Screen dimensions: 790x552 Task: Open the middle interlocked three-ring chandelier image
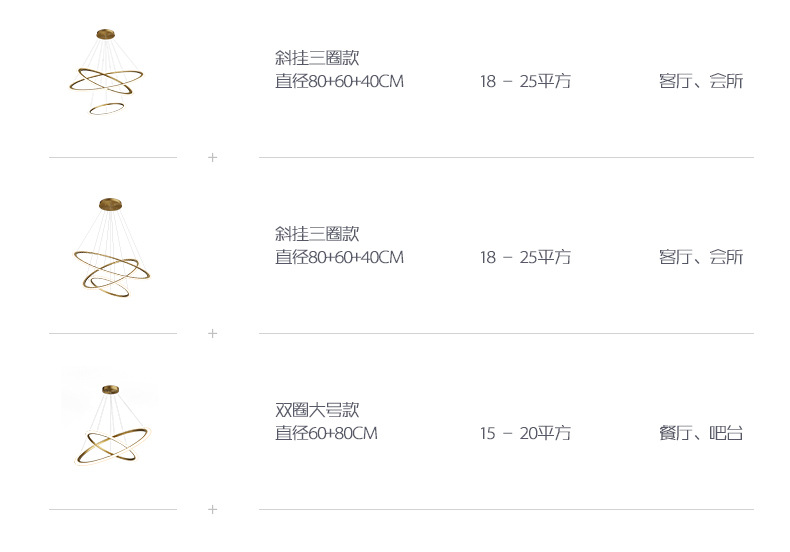pyautogui.click(x=111, y=248)
